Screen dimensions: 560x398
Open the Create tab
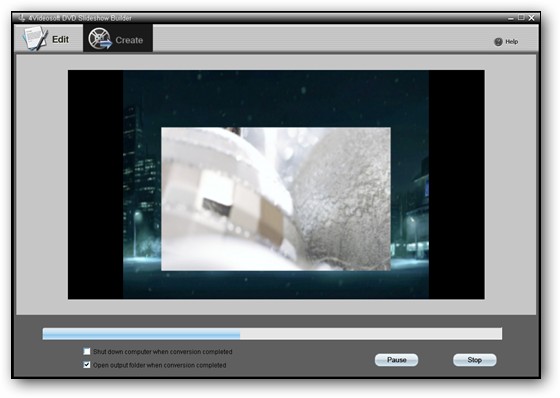click(x=118, y=39)
